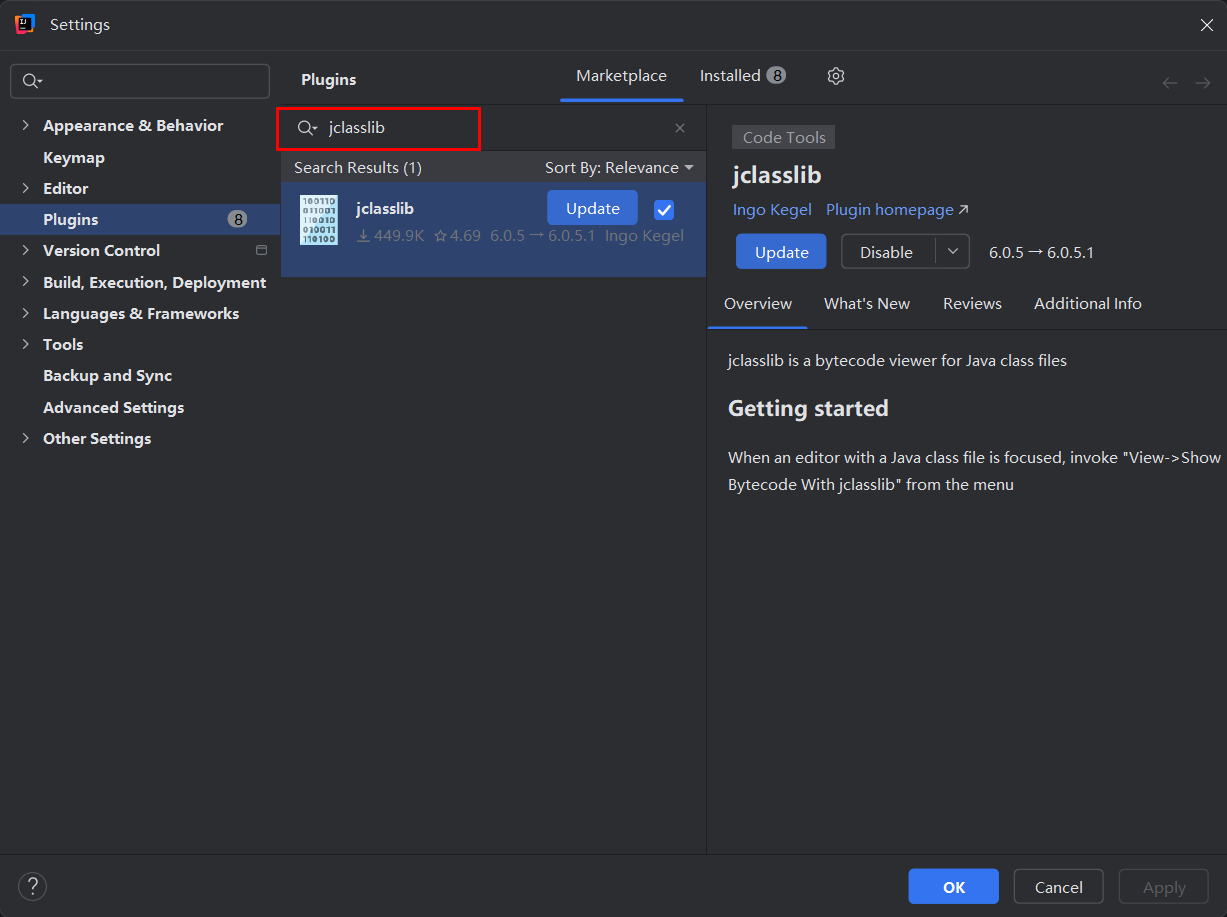Expand the Tools settings section
Screen dimensions: 1227x917
[x=26, y=344]
